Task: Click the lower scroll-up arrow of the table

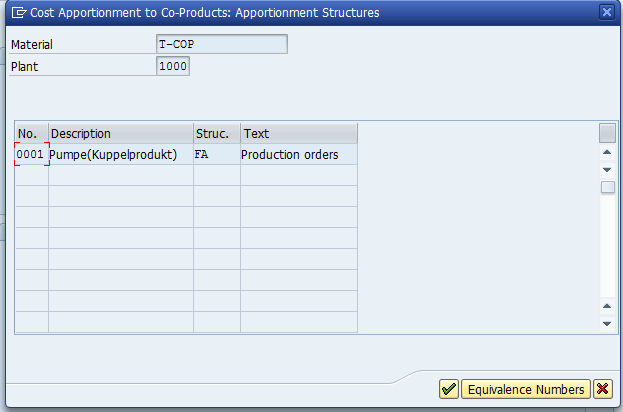Action: pos(607,305)
